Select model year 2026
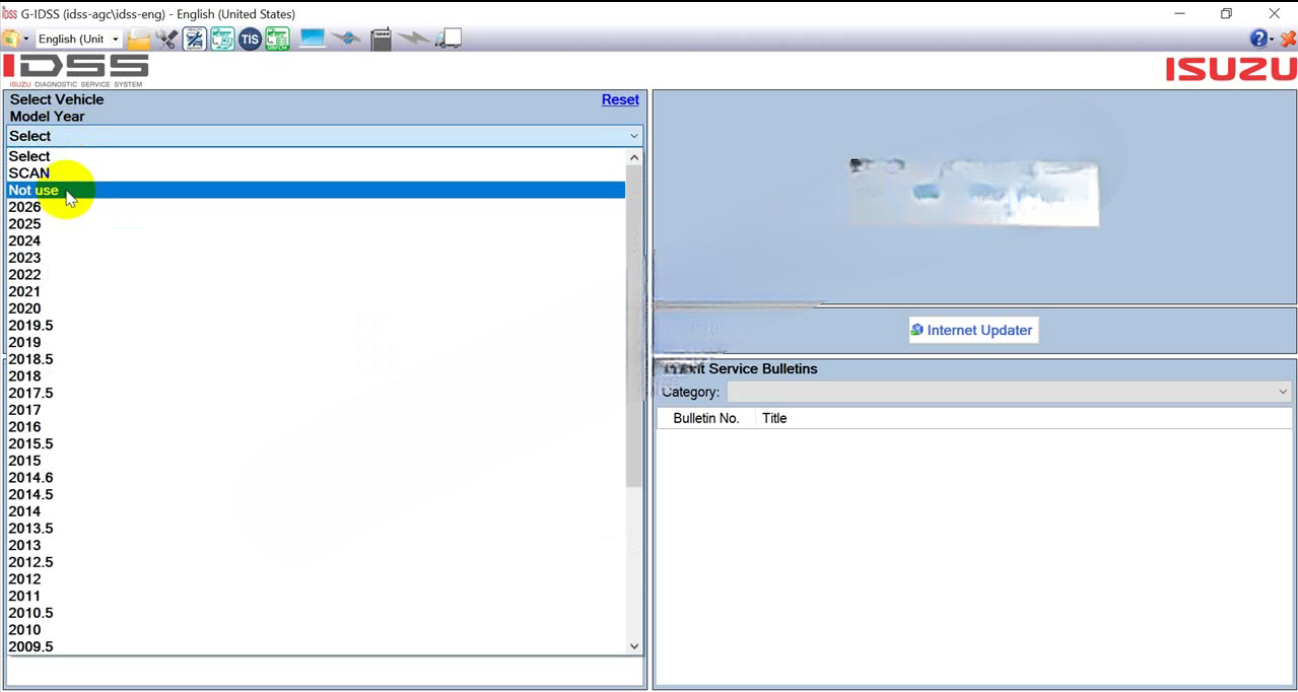This screenshot has height=692, width=1298. click(x=316, y=207)
